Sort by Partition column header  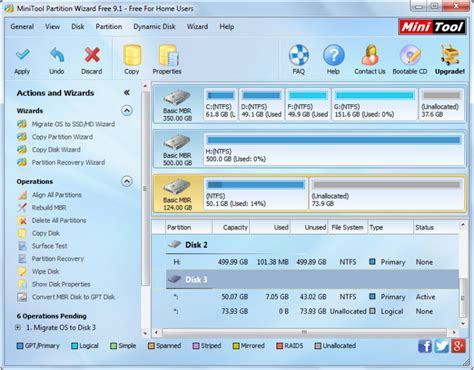pos(189,227)
